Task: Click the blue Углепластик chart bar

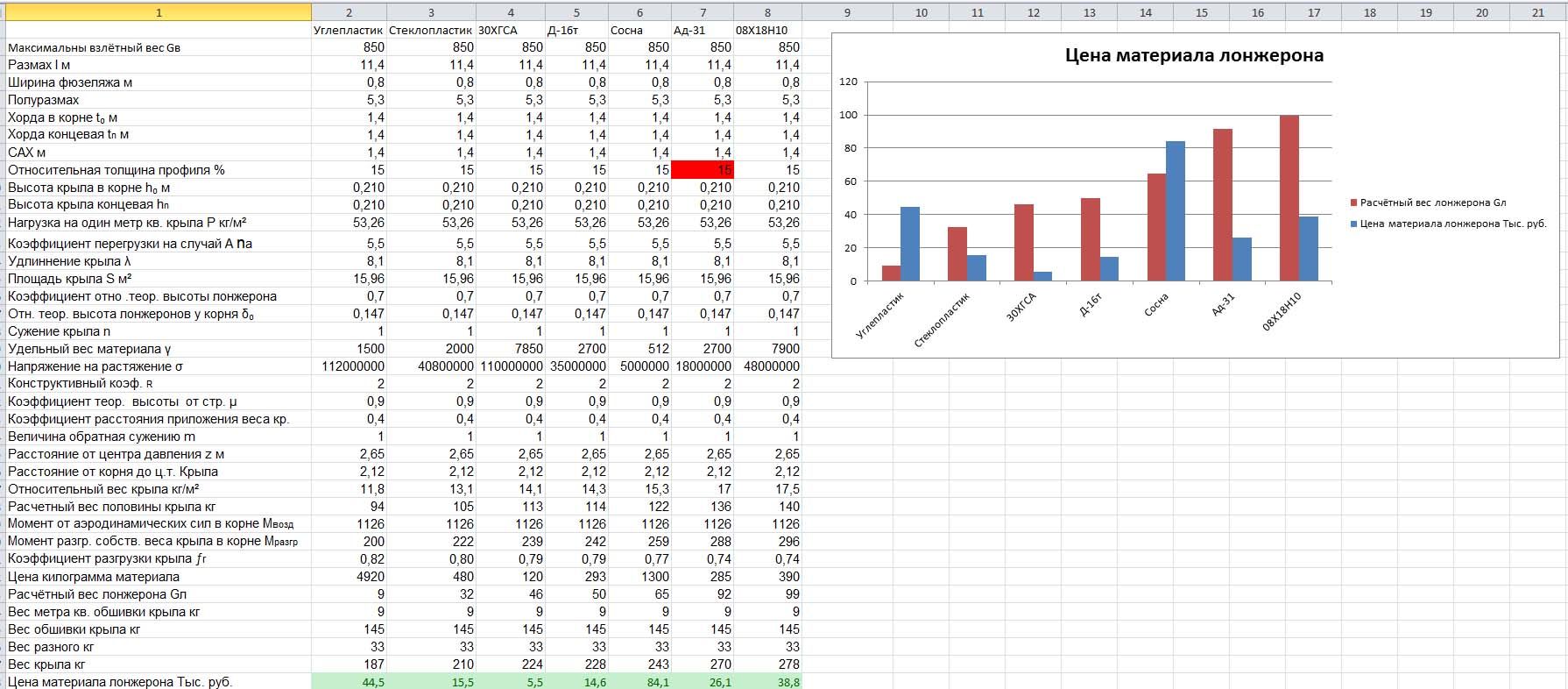Action: click(x=910, y=244)
